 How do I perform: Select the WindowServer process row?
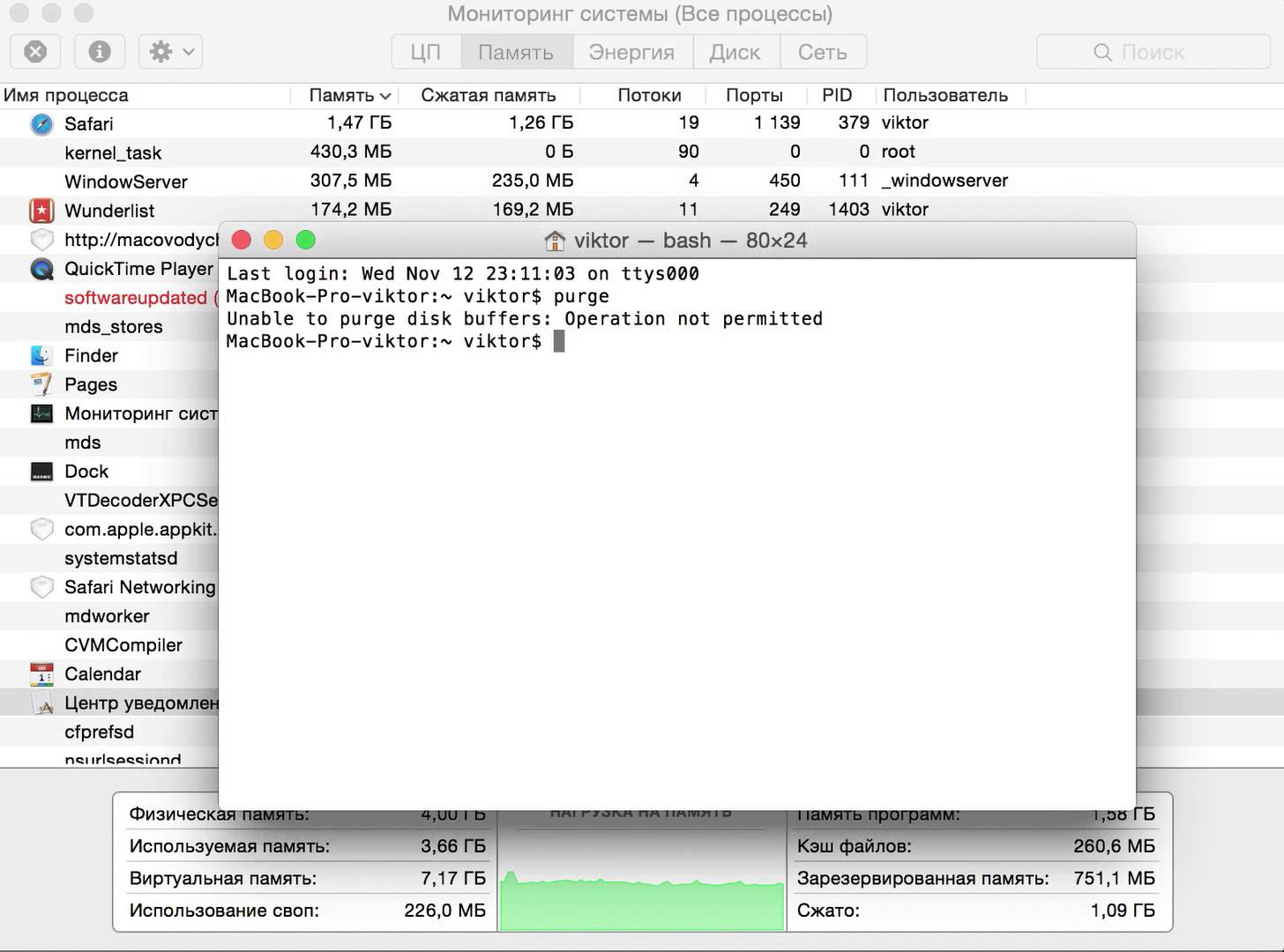642,182
